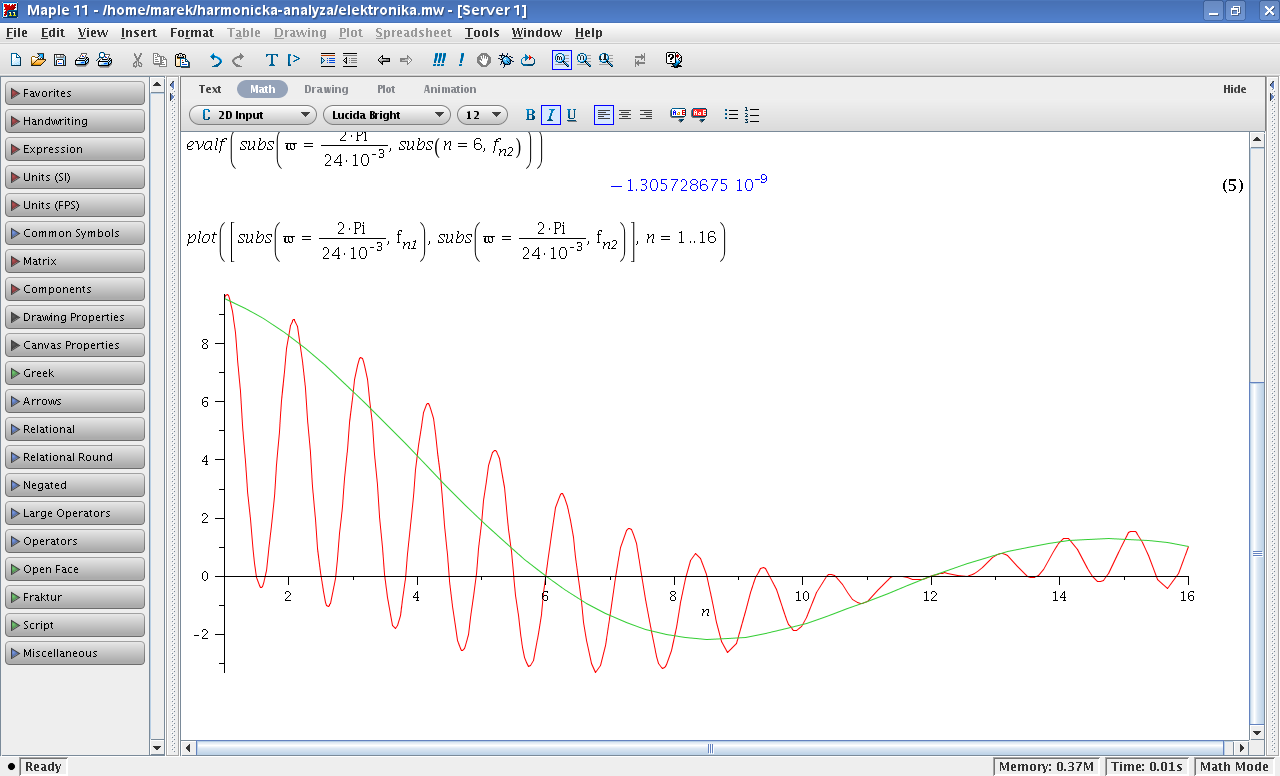
Task: Open the Lucida Bright font dropdown
Action: 387,115
